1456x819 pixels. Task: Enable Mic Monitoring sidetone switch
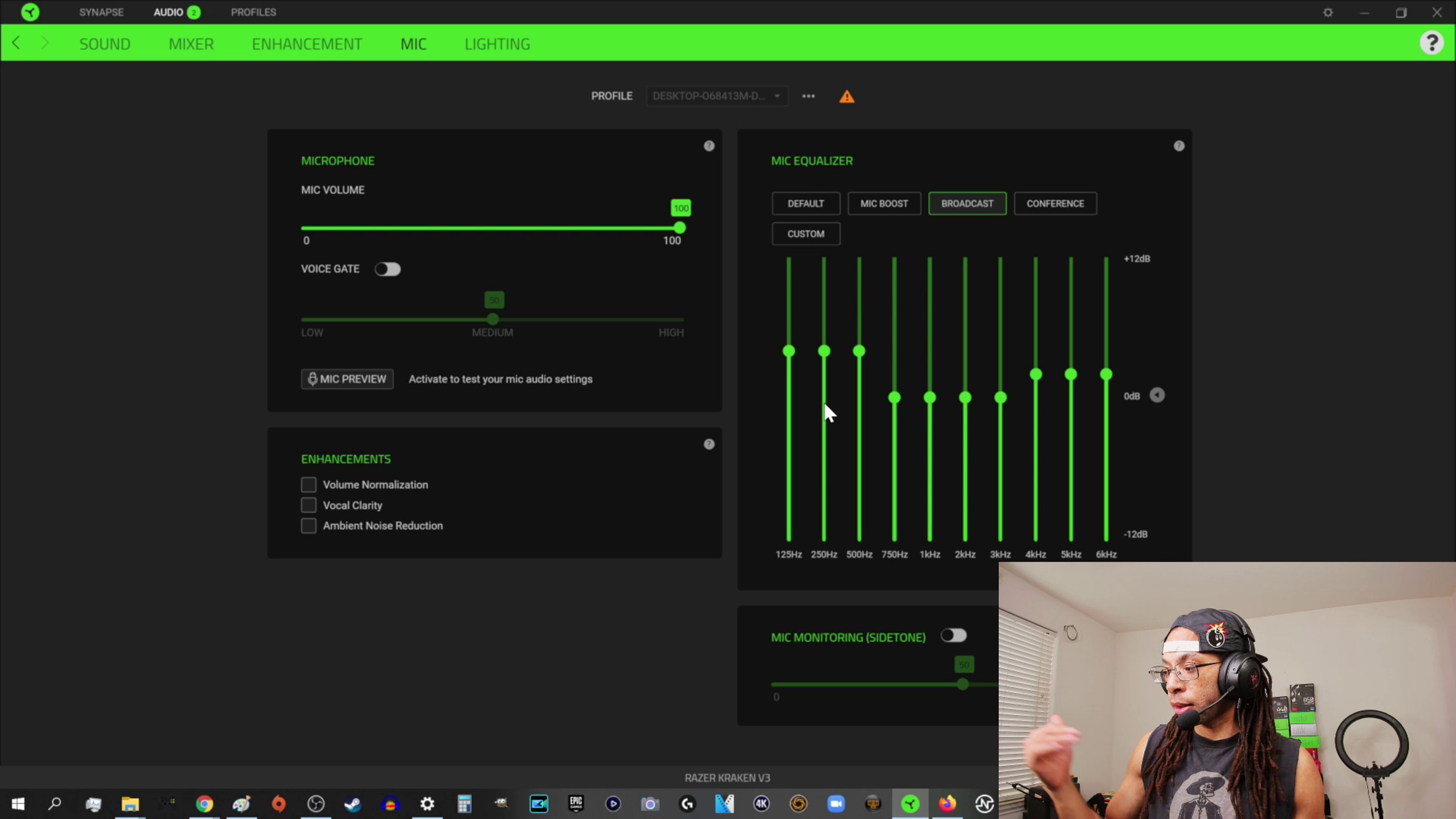point(953,636)
